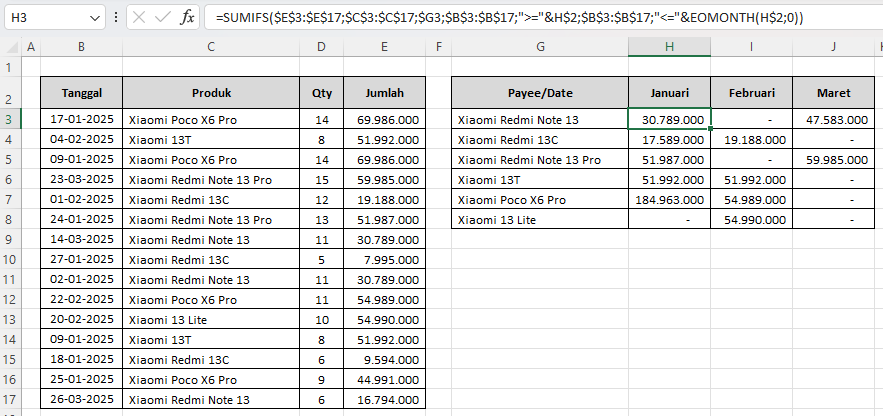This screenshot has height=416, width=883.
Task: Select date cell 01-02-2025
Action: [82, 199]
